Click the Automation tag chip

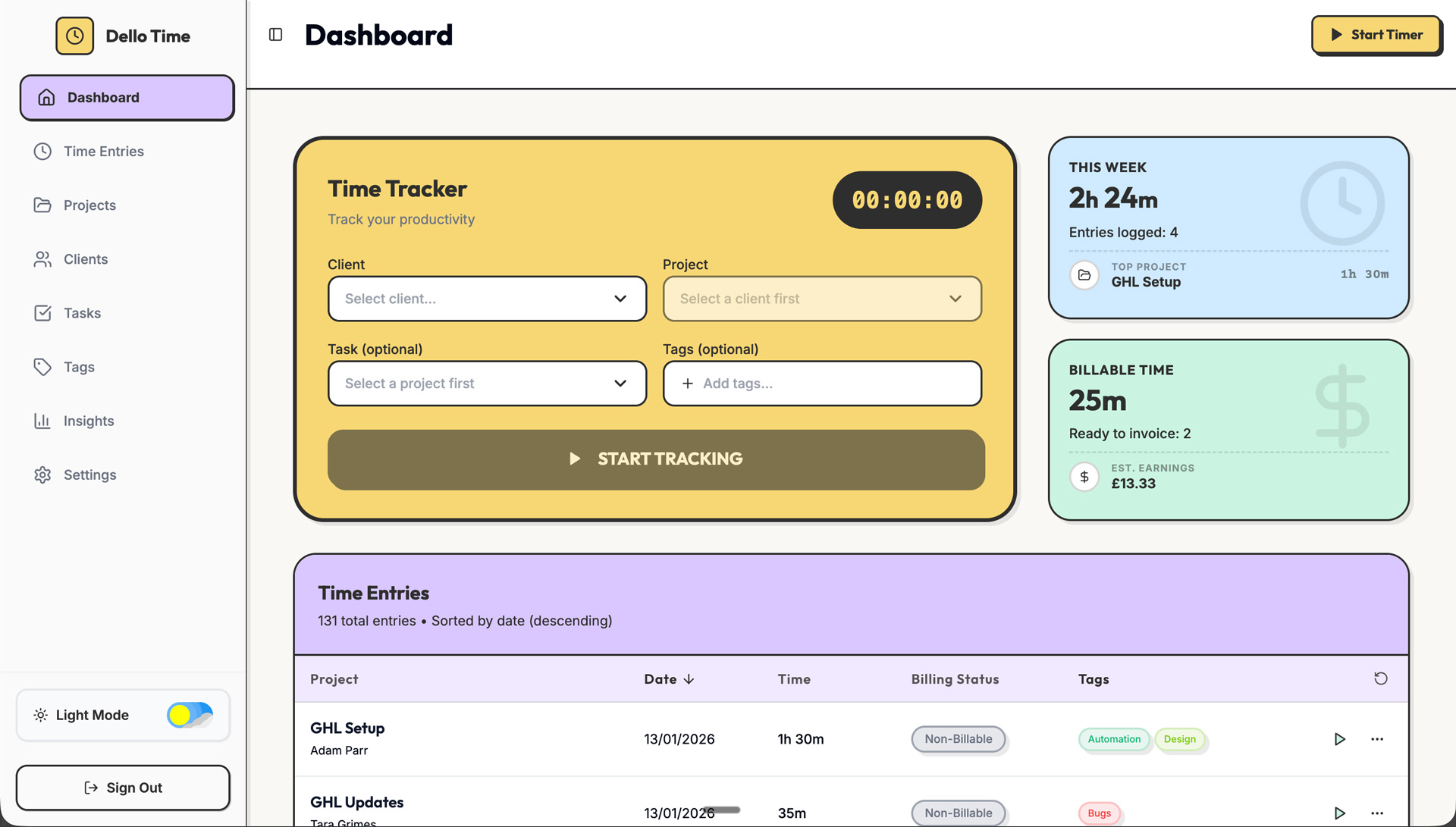(1113, 739)
